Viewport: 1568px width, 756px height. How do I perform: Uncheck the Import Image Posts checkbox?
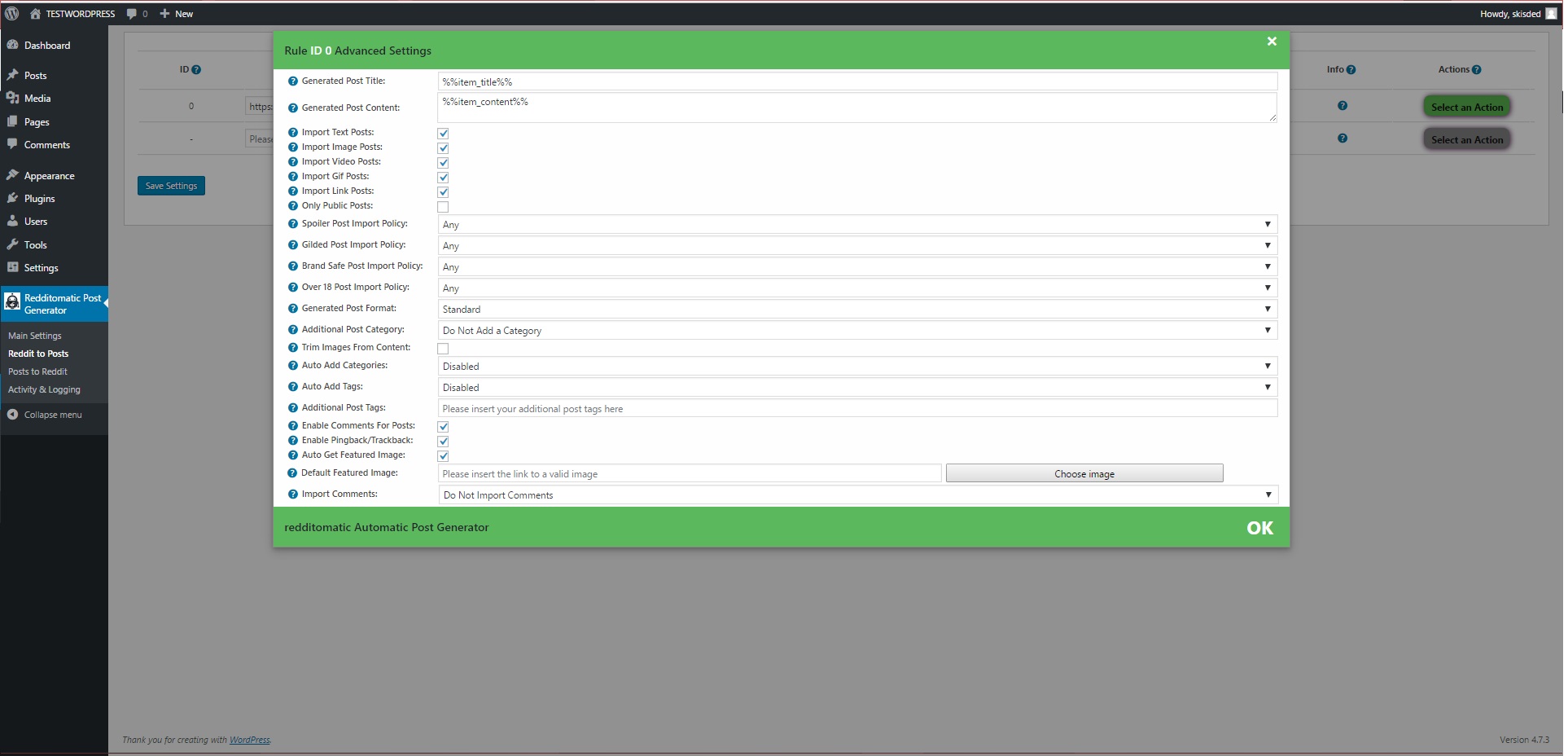(x=444, y=148)
